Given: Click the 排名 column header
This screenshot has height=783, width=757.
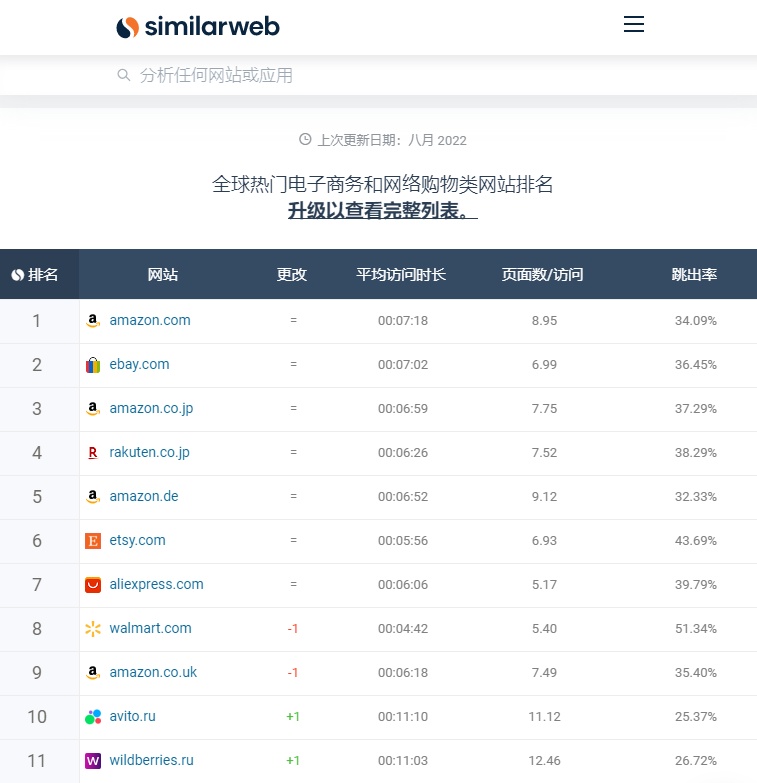Looking at the screenshot, I should (x=39, y=274).
